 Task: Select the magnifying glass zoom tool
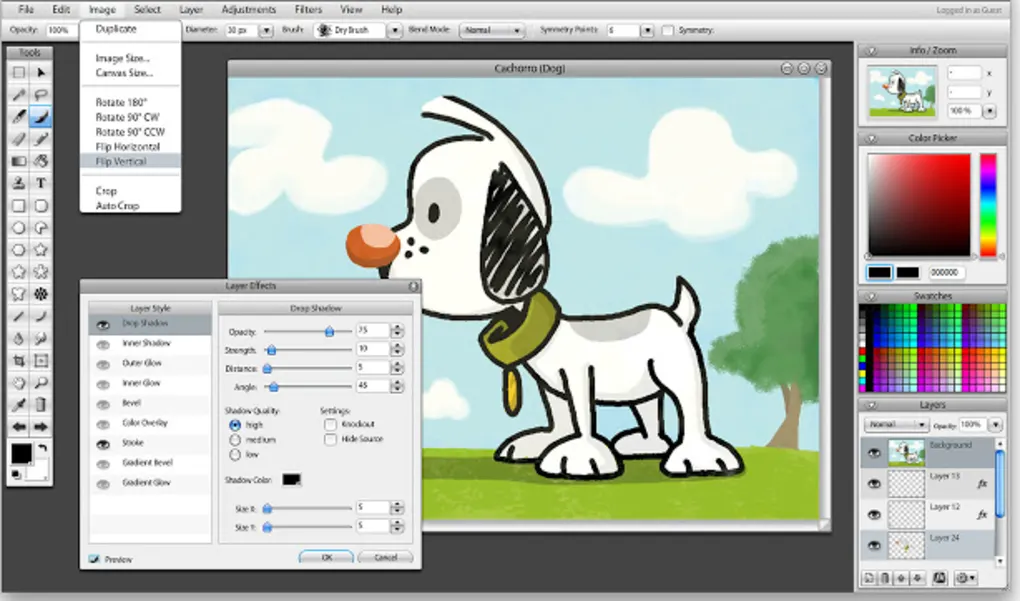click(x=41, y=382)
